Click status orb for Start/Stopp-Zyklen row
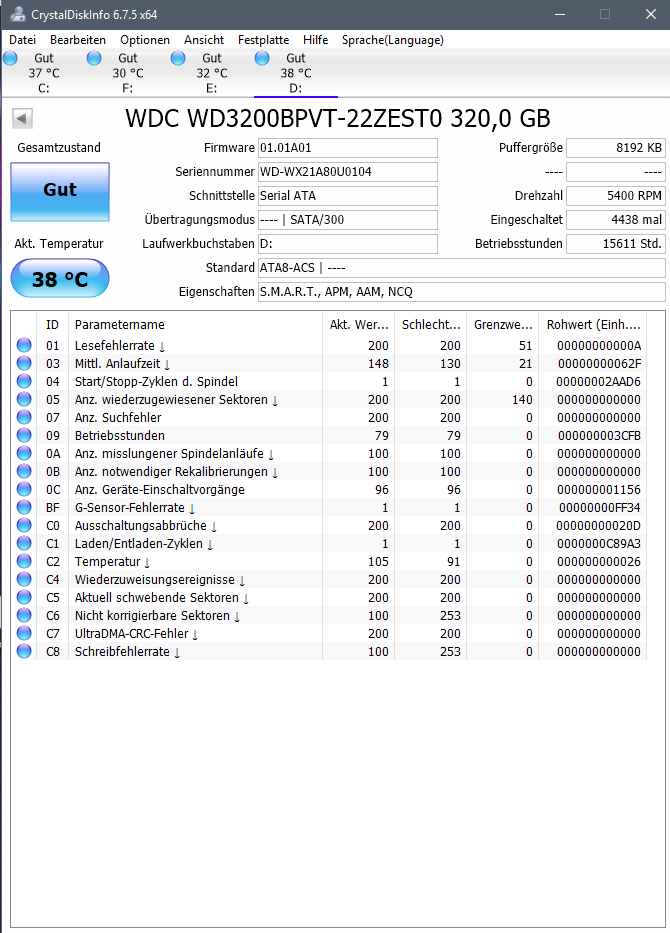 click(24, 381)
